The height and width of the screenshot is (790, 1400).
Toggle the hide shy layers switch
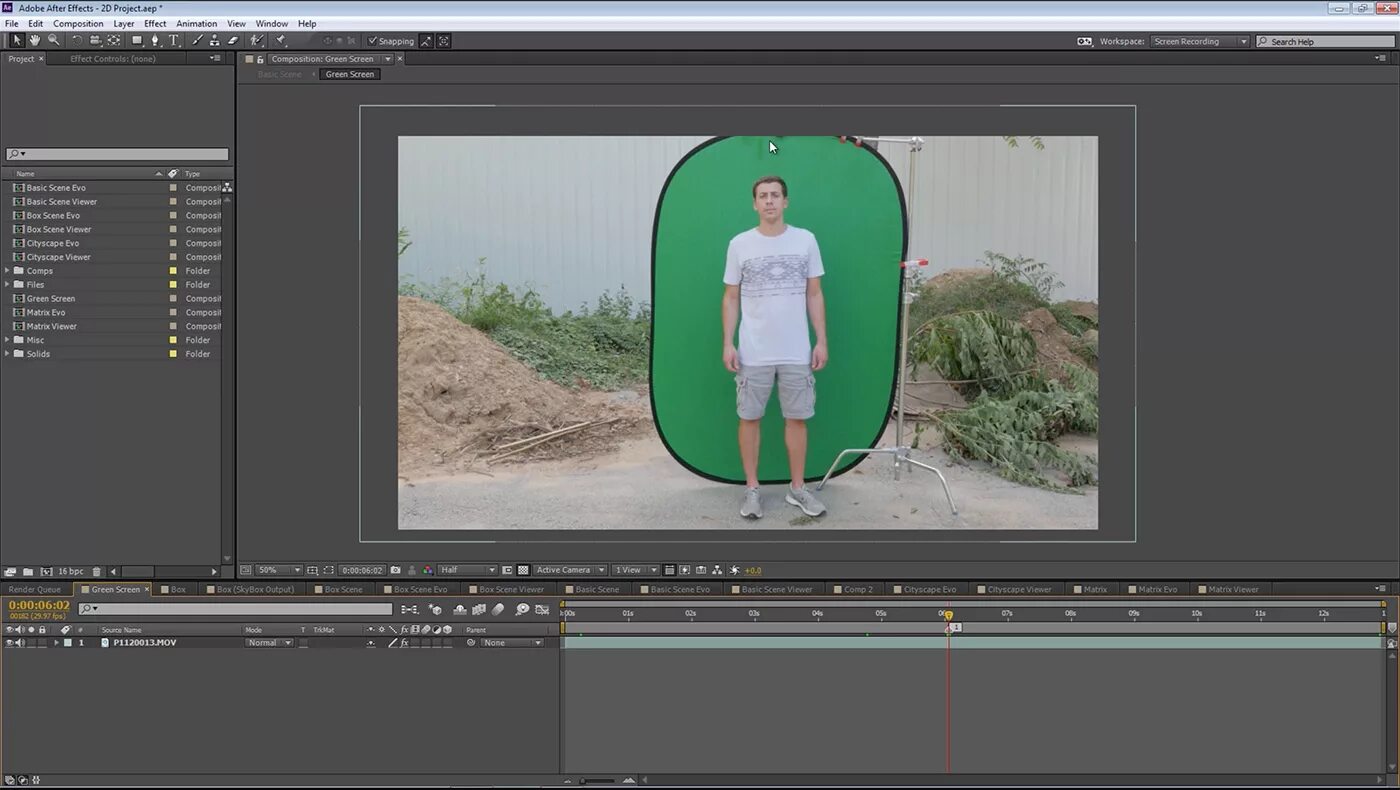(460, 609)
